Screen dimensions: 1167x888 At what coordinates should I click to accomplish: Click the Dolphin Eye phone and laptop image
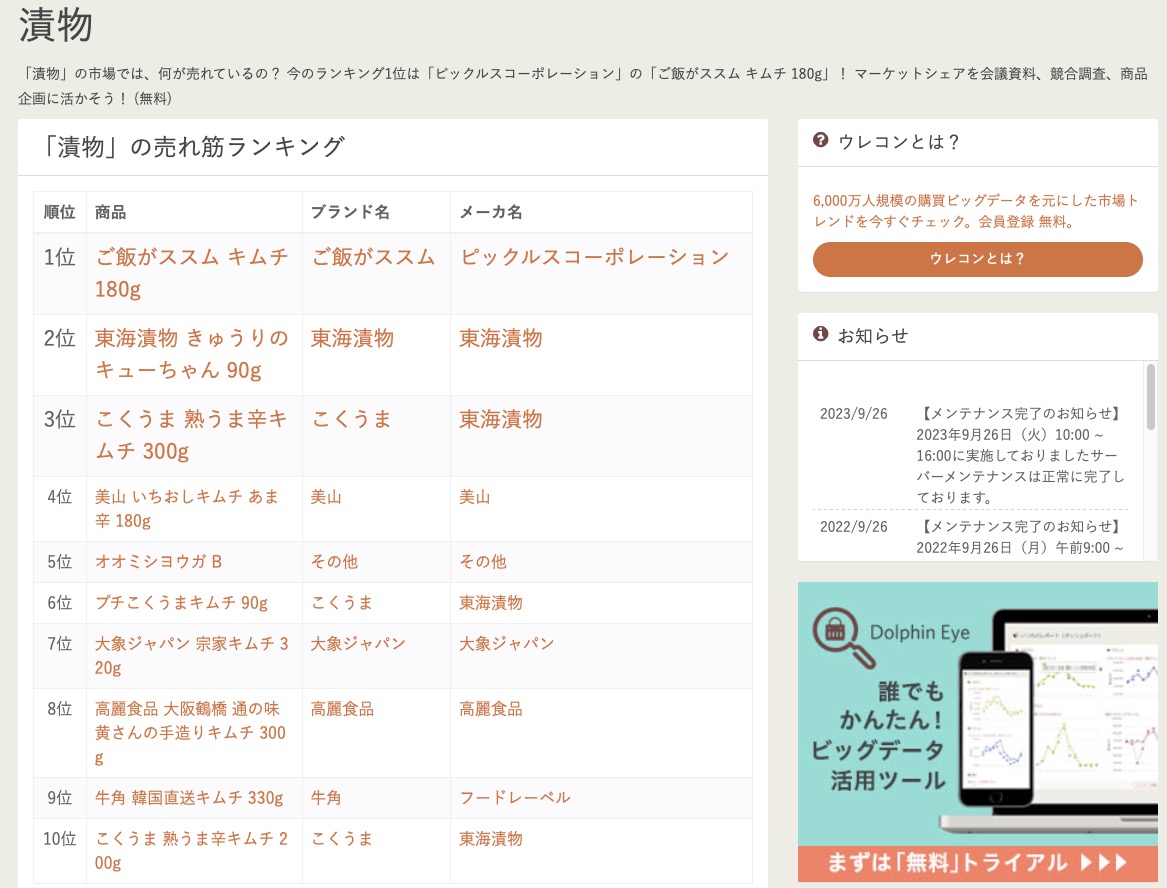(1060, 720)
